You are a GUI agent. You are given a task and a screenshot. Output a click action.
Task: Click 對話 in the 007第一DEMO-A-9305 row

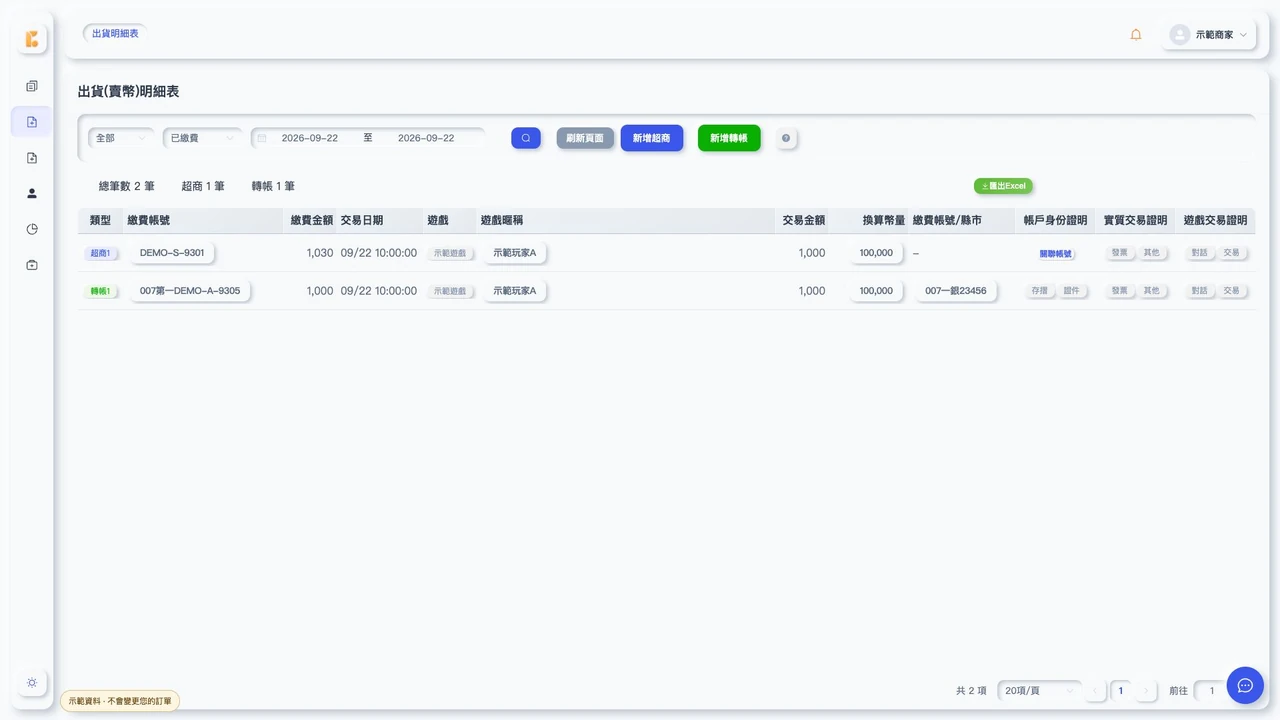1199,291
